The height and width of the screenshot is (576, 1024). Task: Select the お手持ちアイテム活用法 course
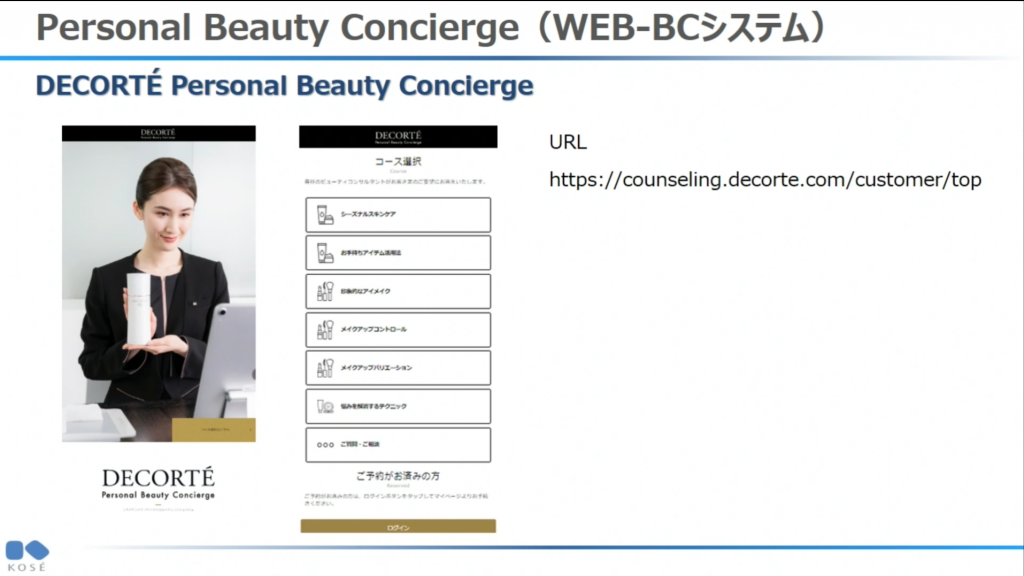pos(398,252)
